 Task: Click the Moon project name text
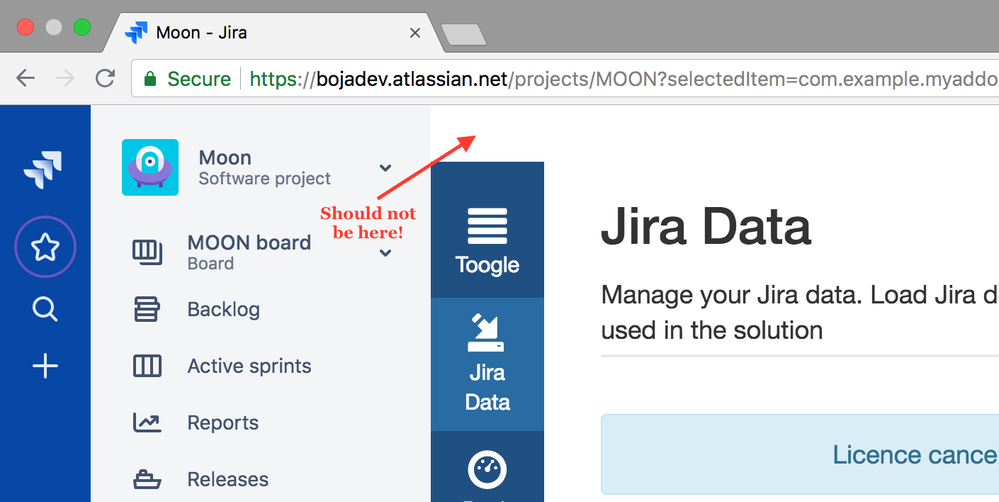[x=225, y=157]
